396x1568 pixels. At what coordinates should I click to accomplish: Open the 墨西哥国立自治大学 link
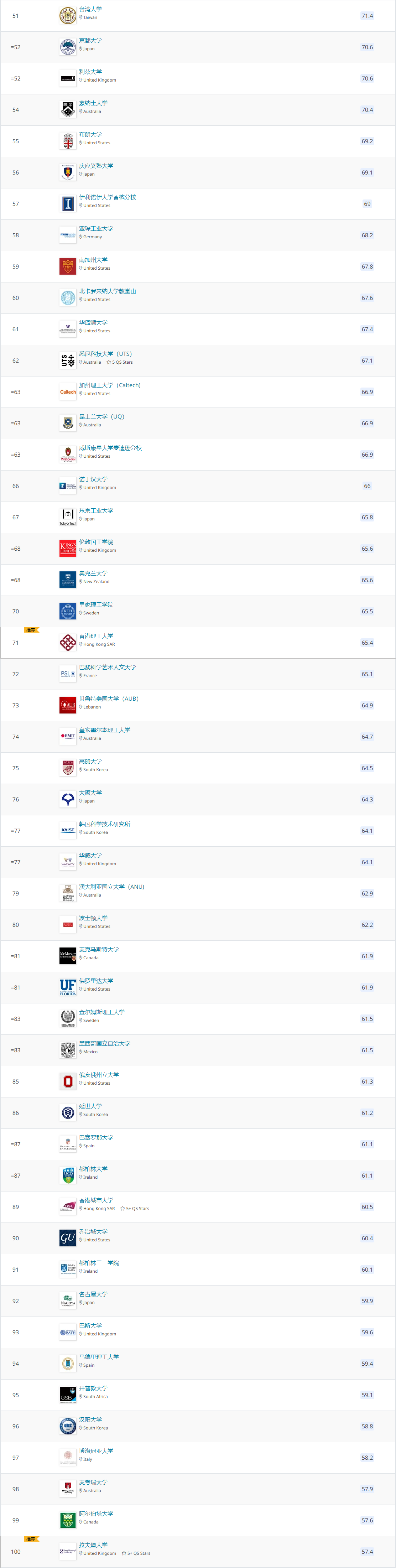(x=105, y=1043)
